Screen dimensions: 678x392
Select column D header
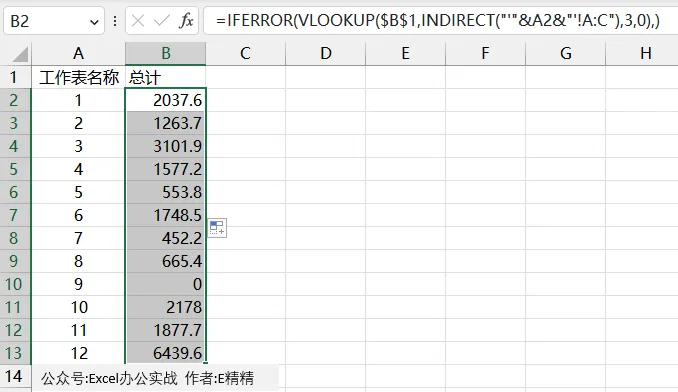click(325, 54)
